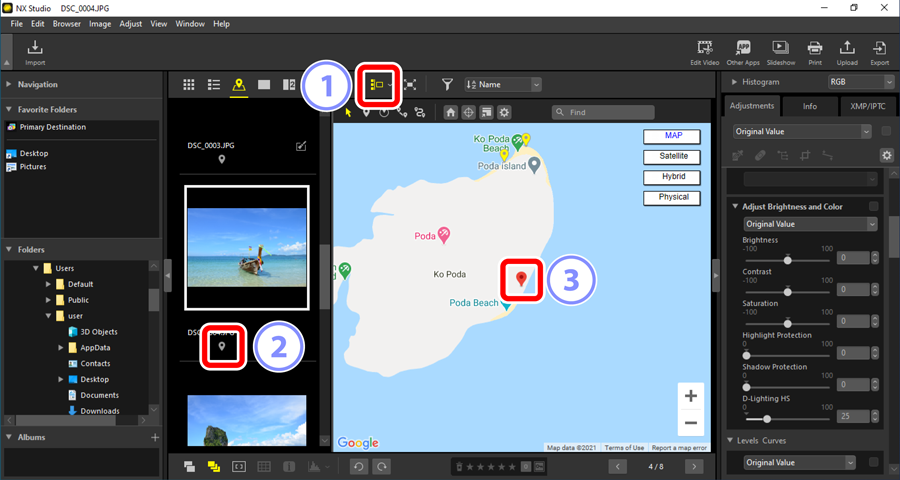The image size is (900, 480).
Task: Collapse the Favorite Folders section
Action: coord(9,109)
